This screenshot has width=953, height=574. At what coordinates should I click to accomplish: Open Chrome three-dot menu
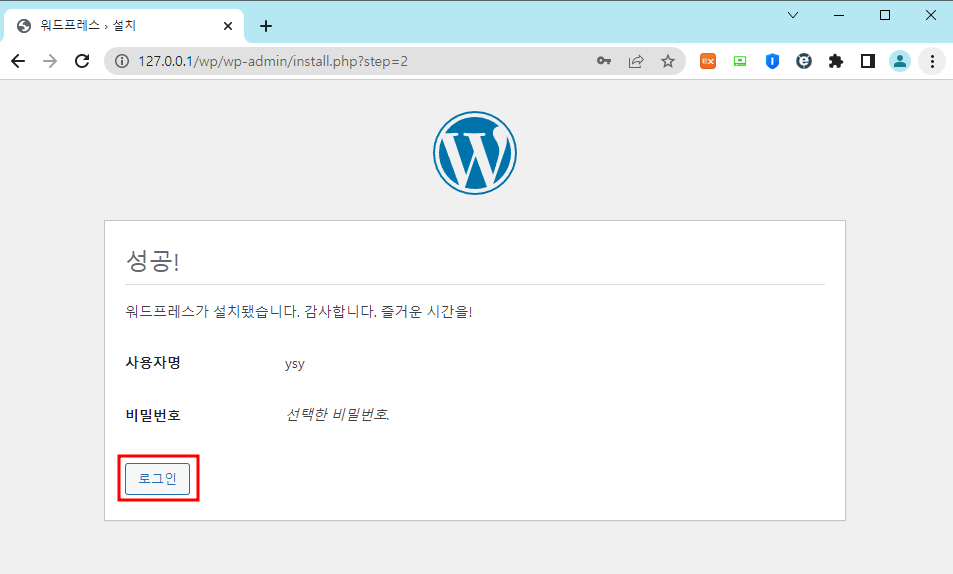coord(932,61)
